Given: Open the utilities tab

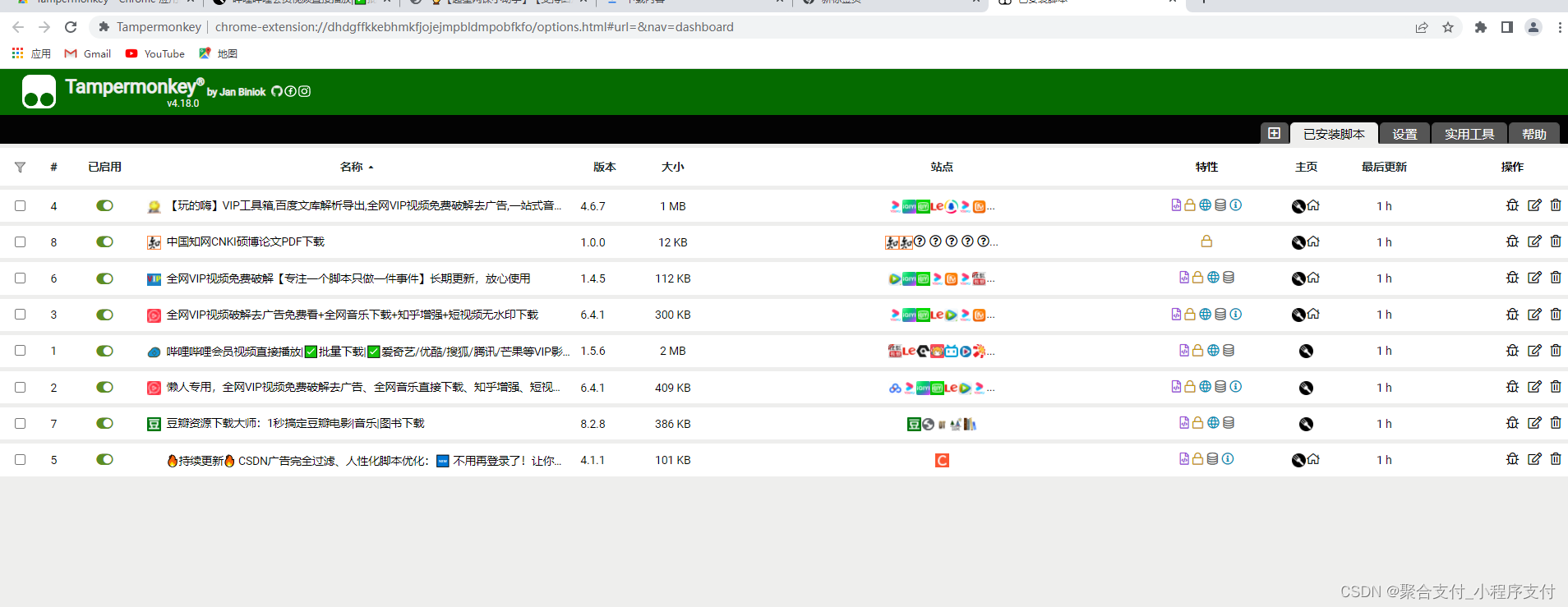Looking at the screenshot, I should coord(1469,134).
